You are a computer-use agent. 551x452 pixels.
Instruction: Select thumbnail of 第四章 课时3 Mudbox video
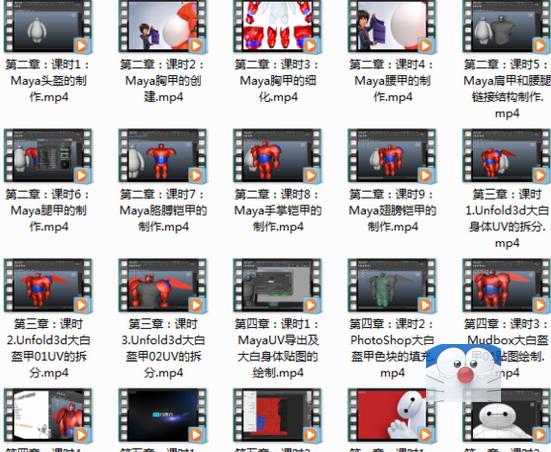tap(506, 285)
